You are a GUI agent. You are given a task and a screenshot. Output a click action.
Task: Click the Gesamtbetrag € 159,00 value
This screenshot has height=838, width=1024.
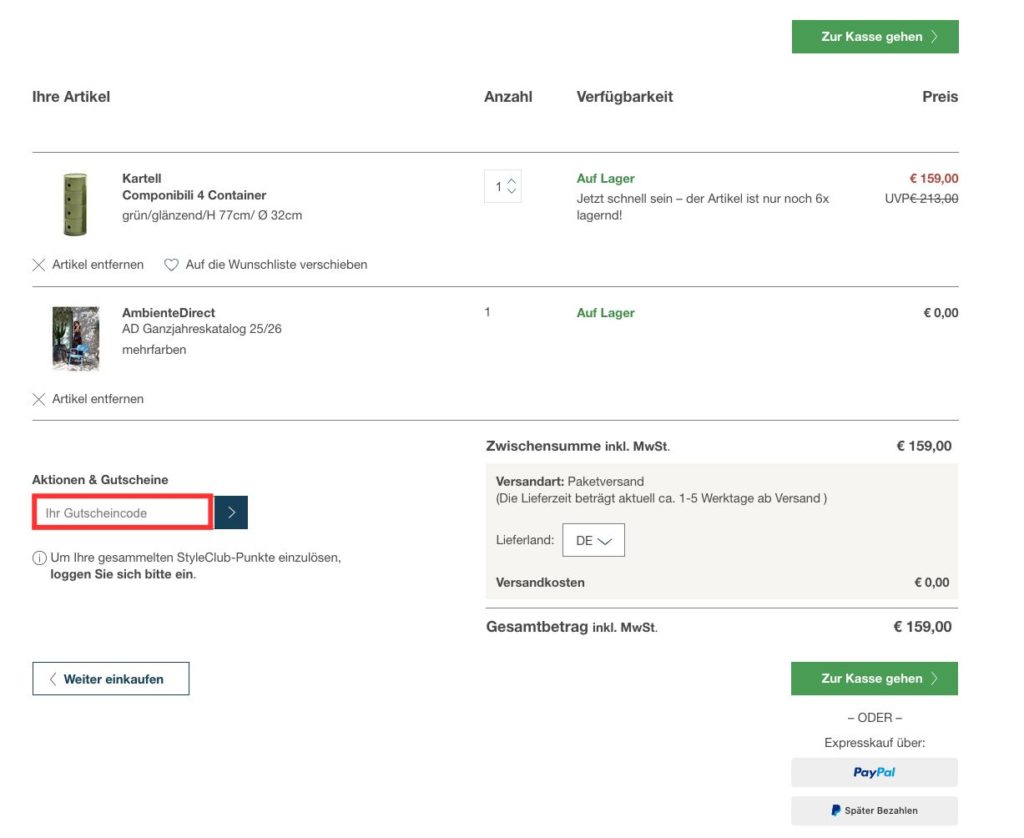coord(922,626)
